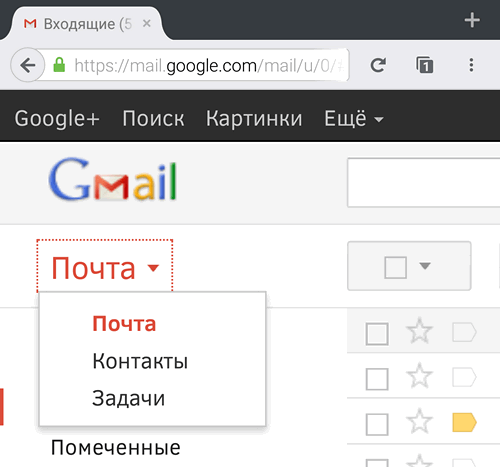Screen dimensions: 500x467
Task: Click the green padlock security icon
Action: [x=59, y=65]
